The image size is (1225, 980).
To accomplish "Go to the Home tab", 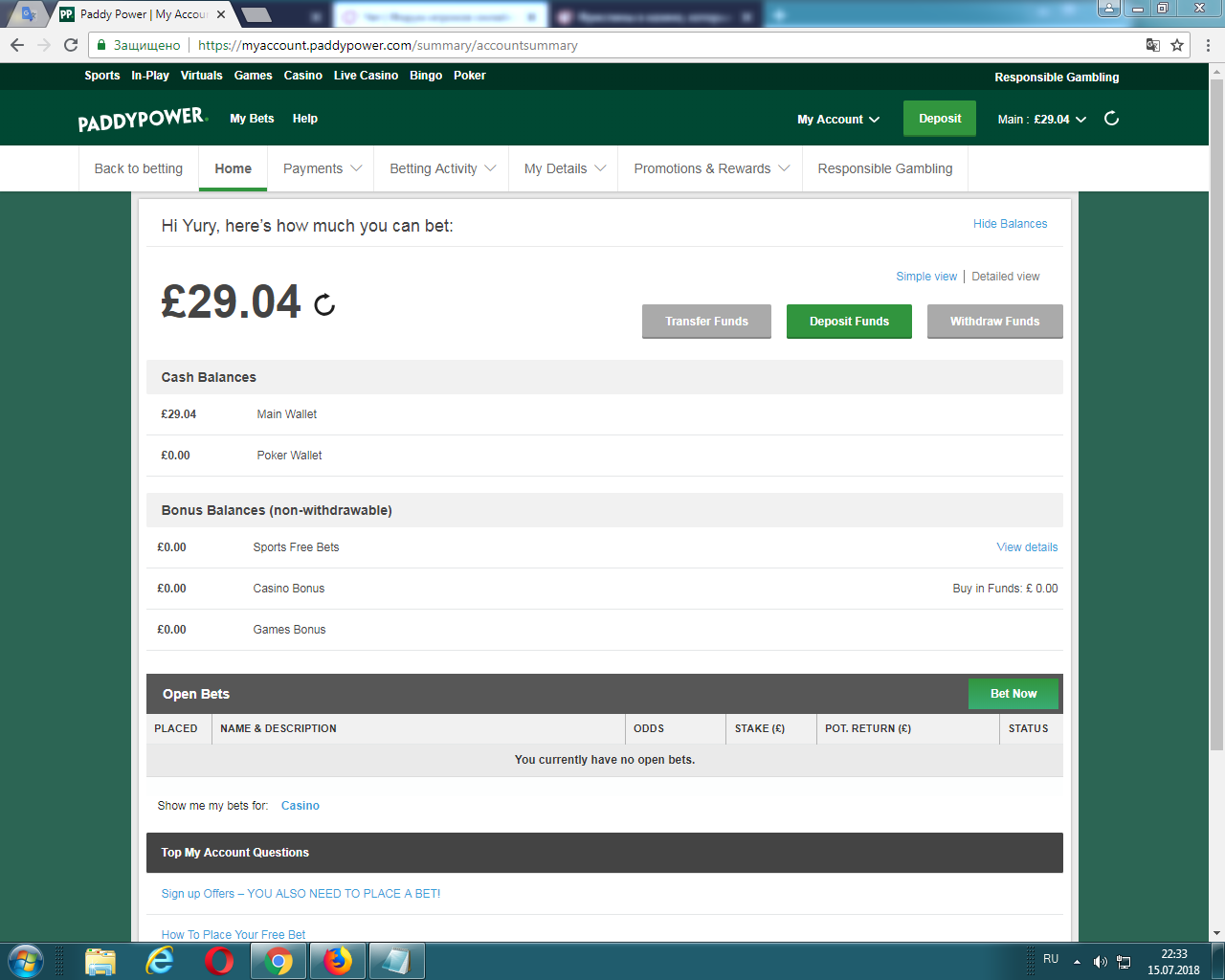I will pyautogui.click(x=234, y=168).
